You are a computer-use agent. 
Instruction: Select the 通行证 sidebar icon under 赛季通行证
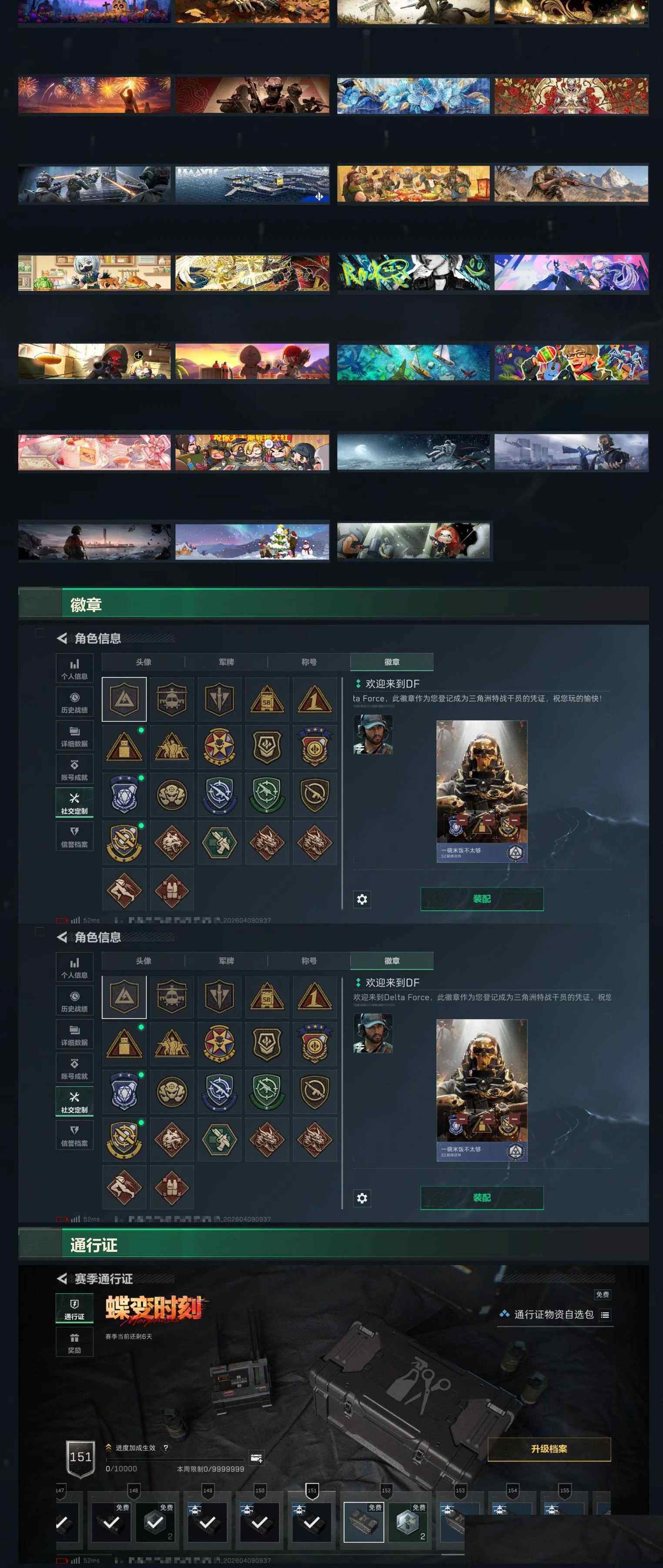pos(74,1308)
